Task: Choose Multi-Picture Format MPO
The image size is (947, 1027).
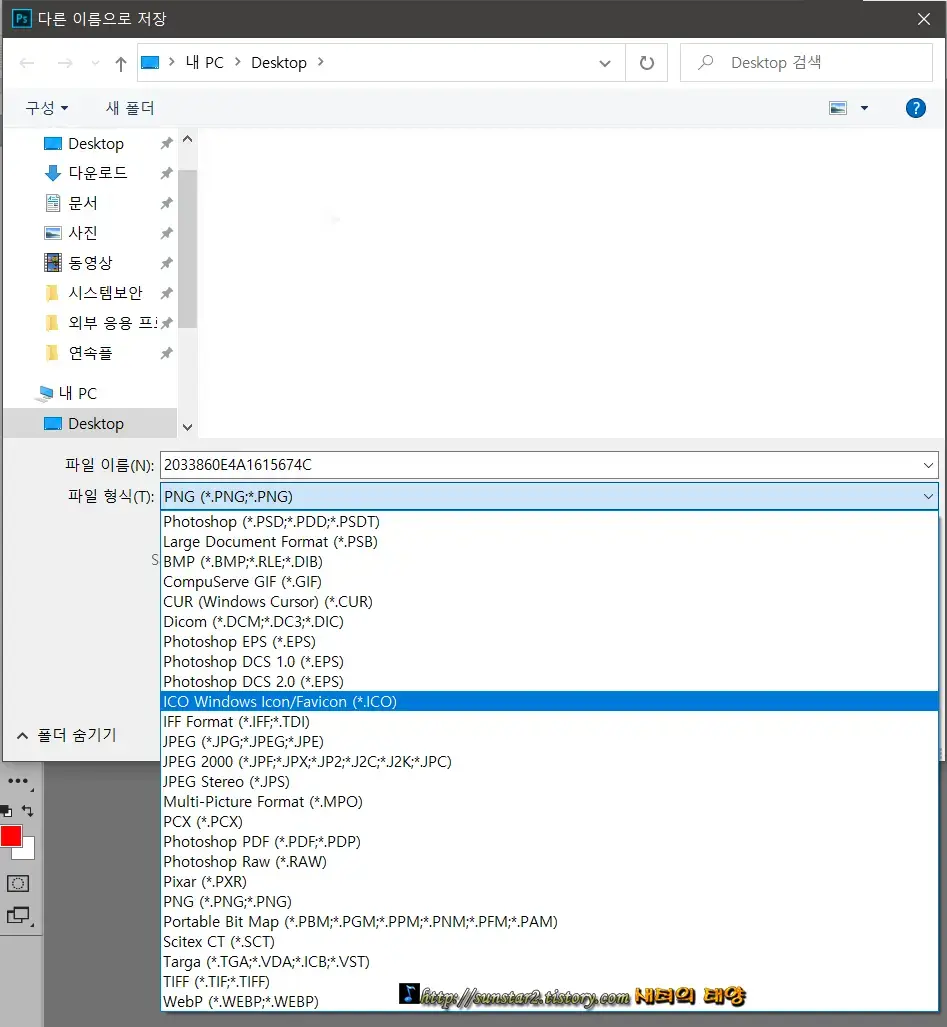Action: click(x=549, y=802)
